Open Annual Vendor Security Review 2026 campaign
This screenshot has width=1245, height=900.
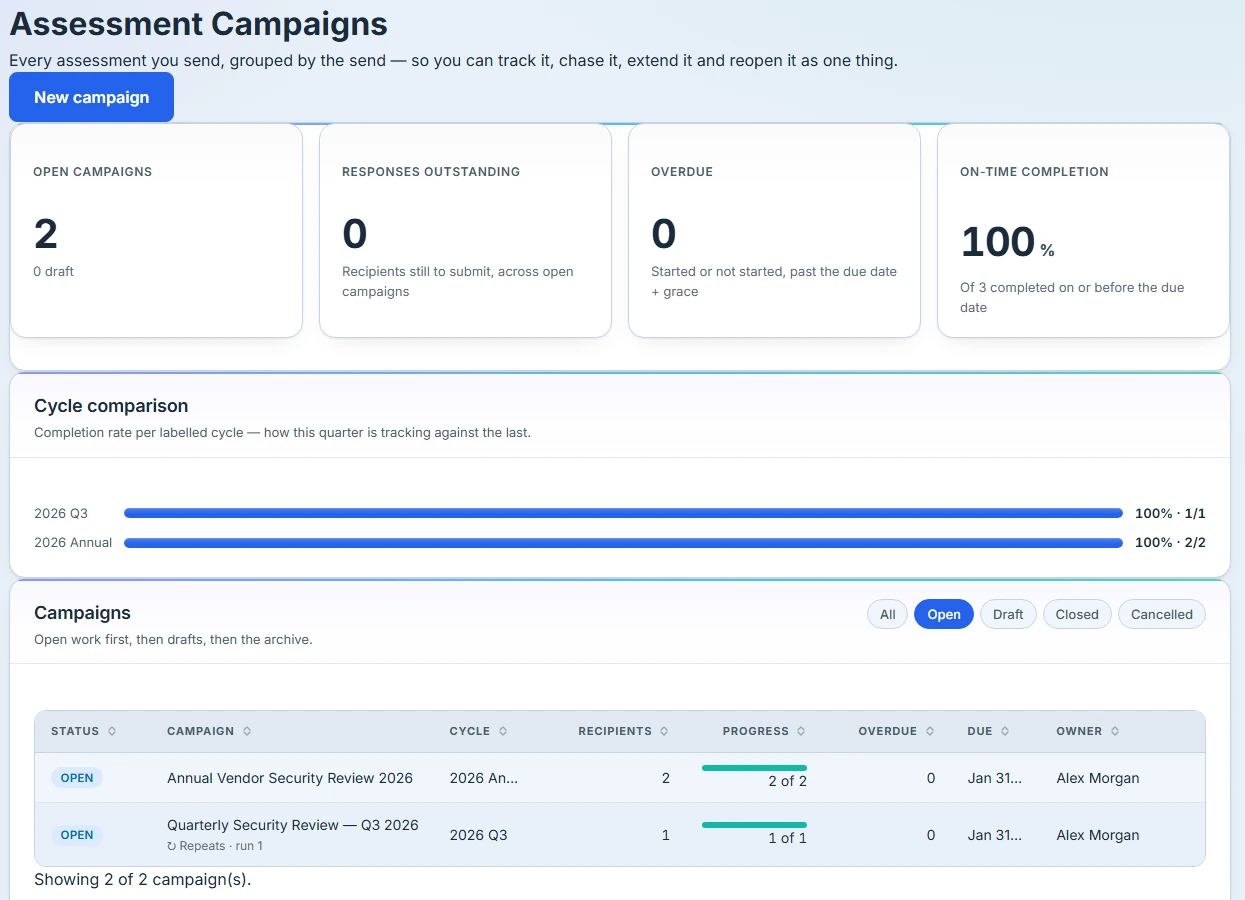point(290,778)
